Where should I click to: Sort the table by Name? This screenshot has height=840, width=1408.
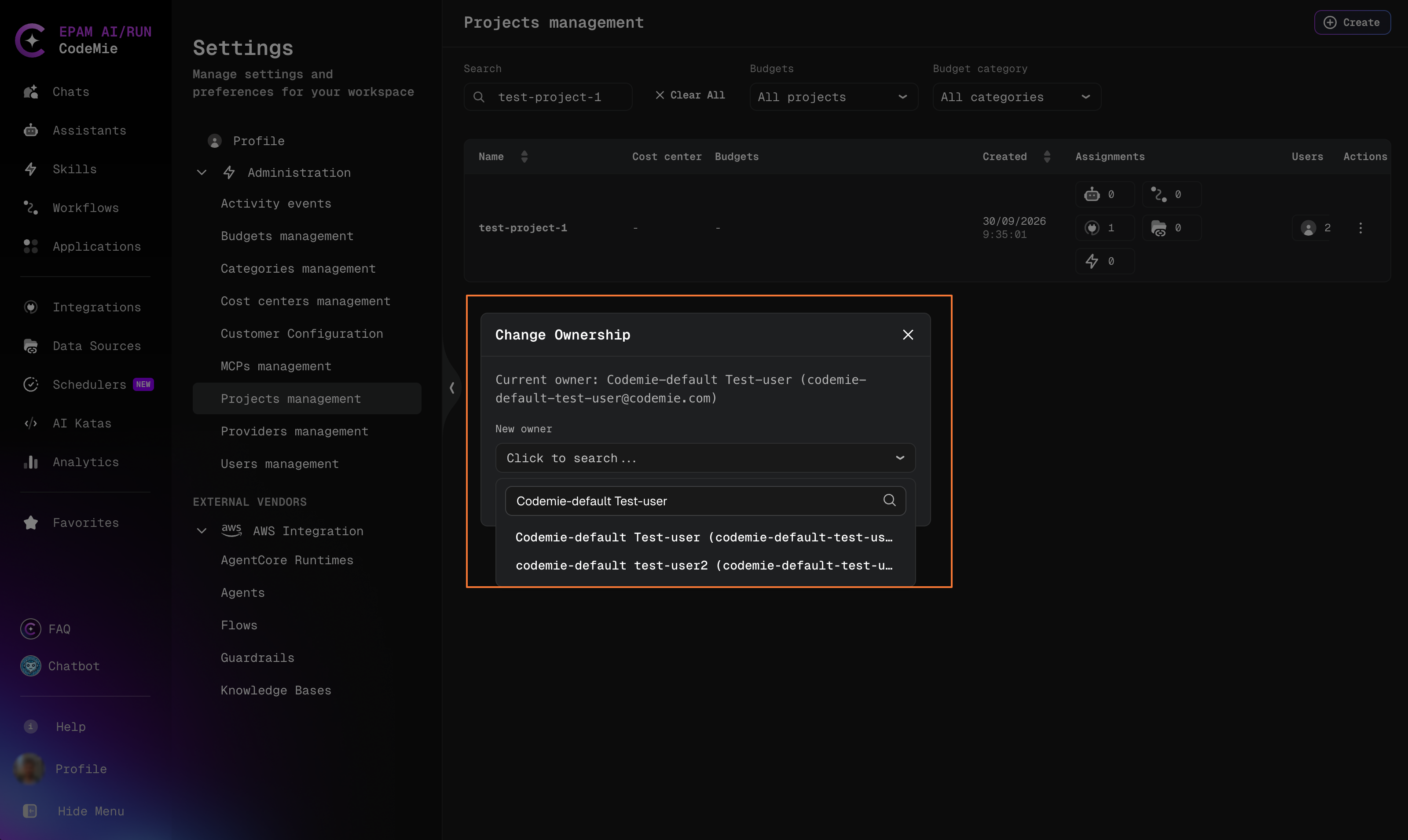point(524,156)
